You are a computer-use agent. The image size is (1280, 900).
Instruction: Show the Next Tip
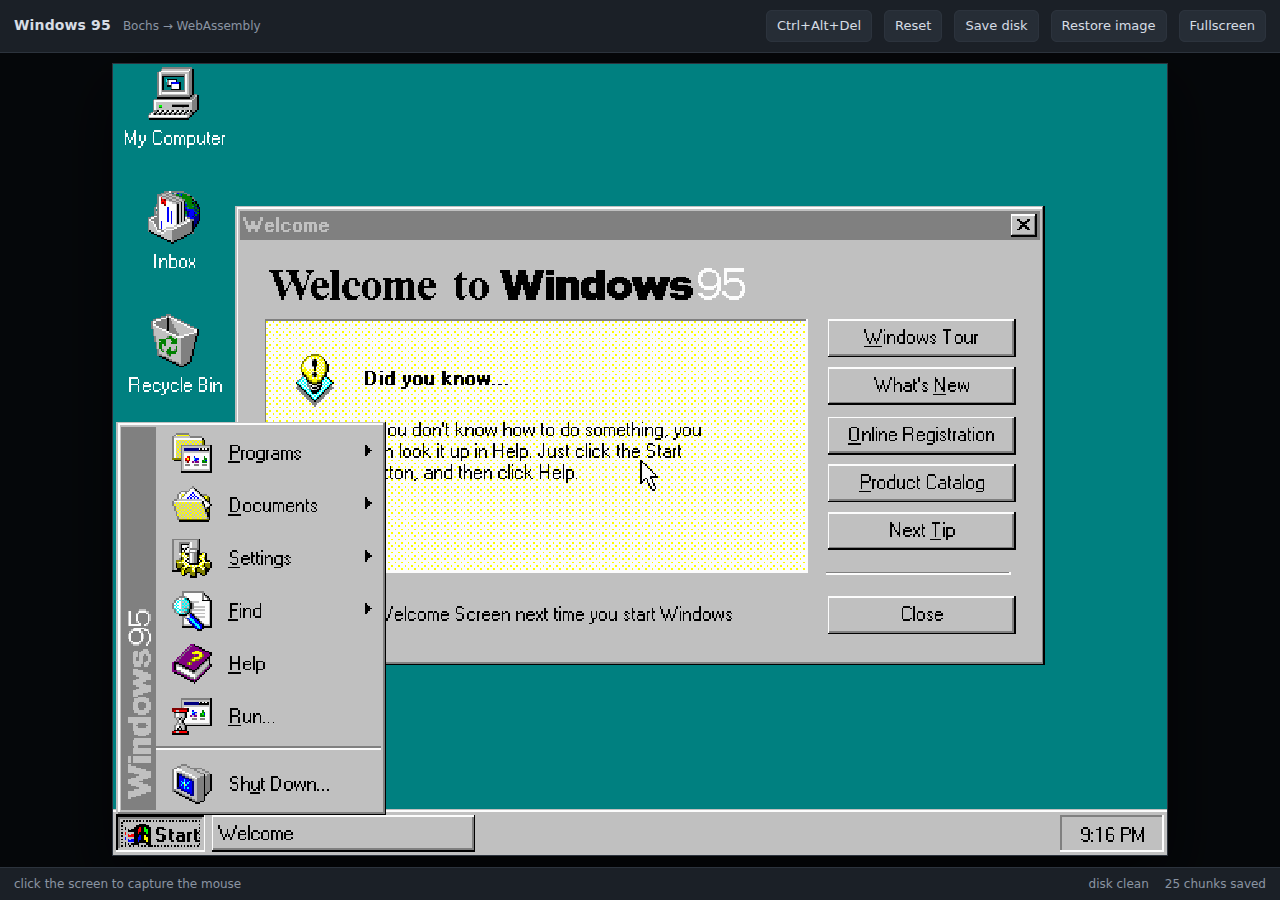(x=921, y=530)
